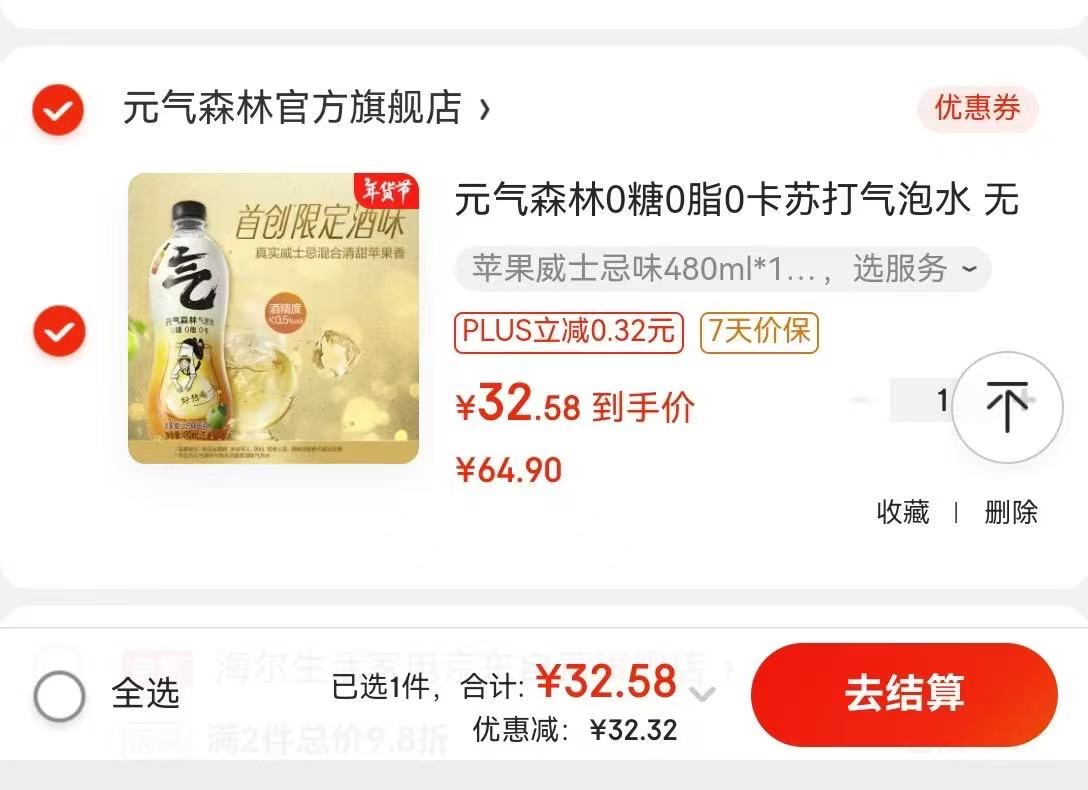Open the 元气森林官方旗舰店 store chevron
Viewport: 1088px width, 790px height.
tap(485, 109)
